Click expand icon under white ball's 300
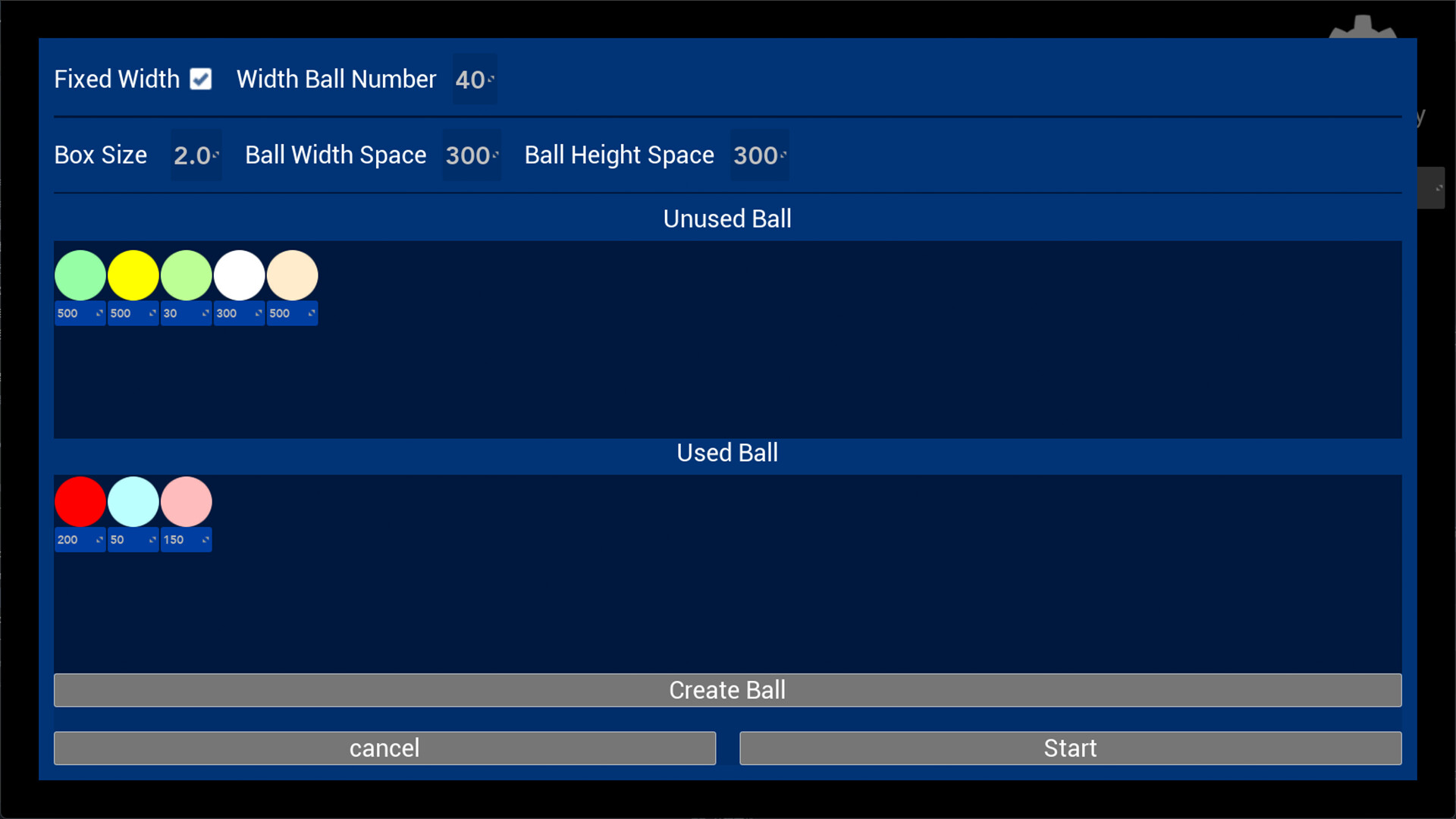 258,313
